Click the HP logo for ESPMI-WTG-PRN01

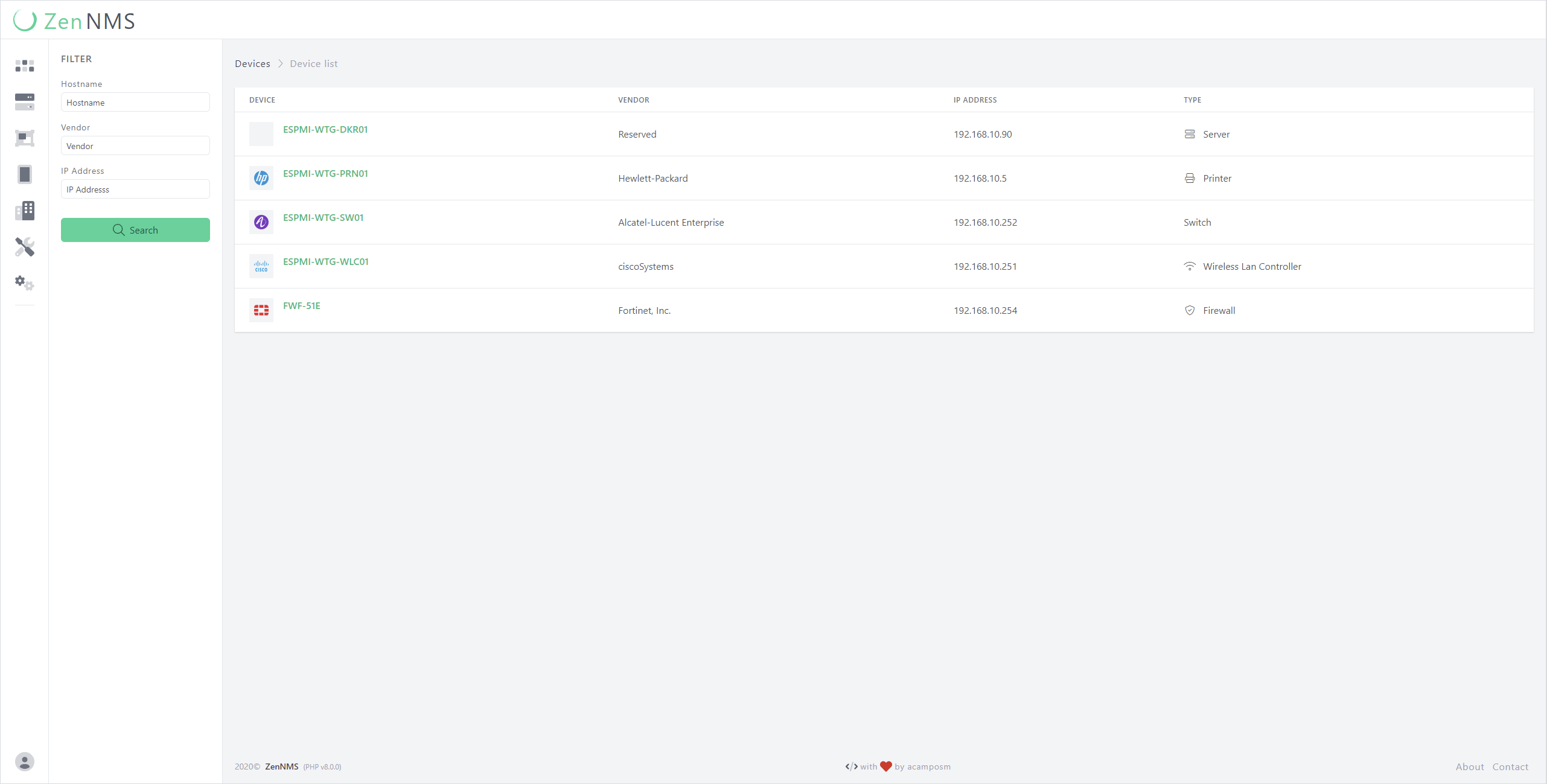(261, 178)
